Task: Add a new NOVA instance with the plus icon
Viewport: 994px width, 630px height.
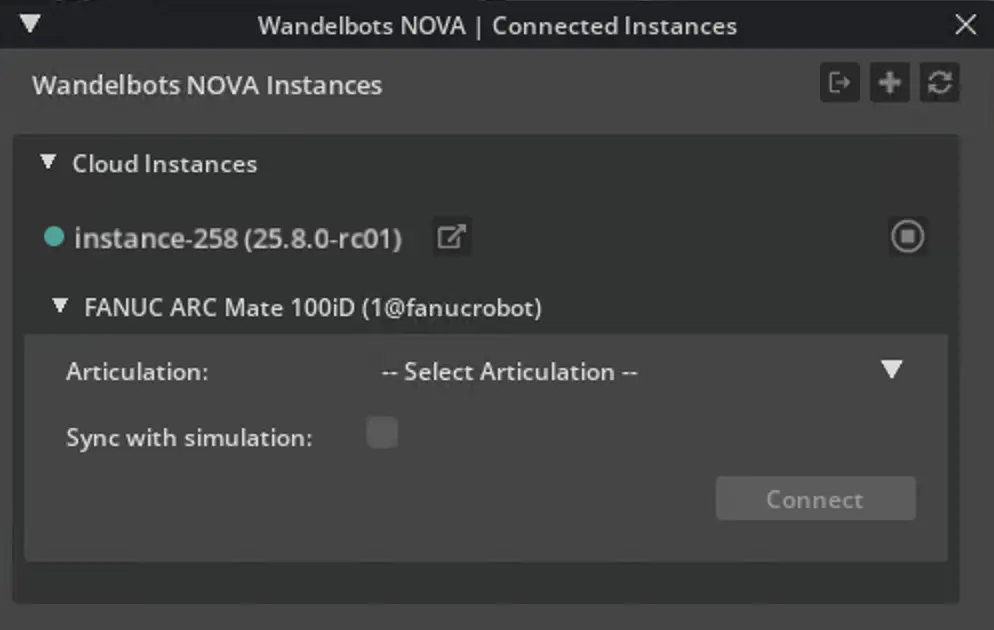Action: (x=889, y=83)
